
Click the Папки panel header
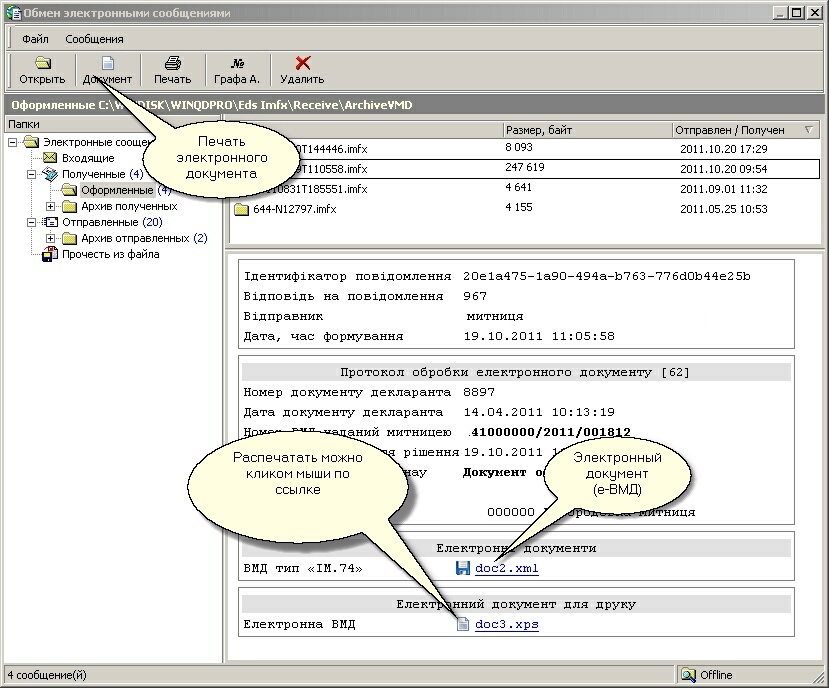pos(113,124)
